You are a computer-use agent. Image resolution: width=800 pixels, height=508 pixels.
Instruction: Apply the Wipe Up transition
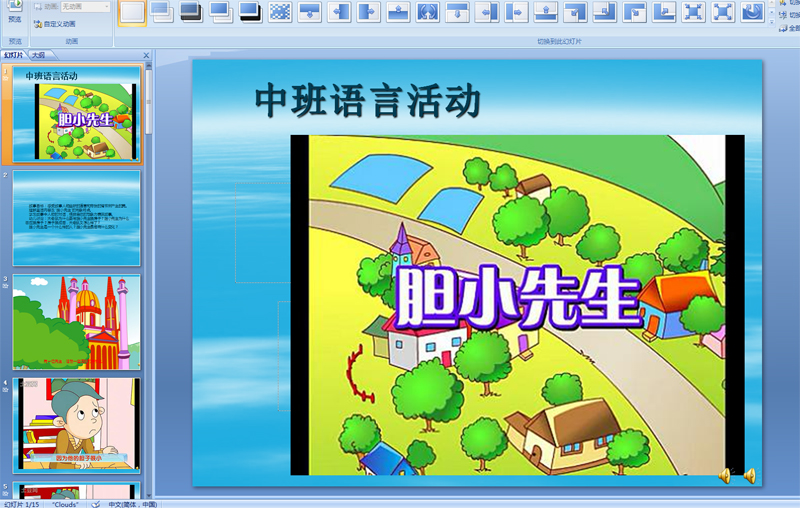point(398,12)
